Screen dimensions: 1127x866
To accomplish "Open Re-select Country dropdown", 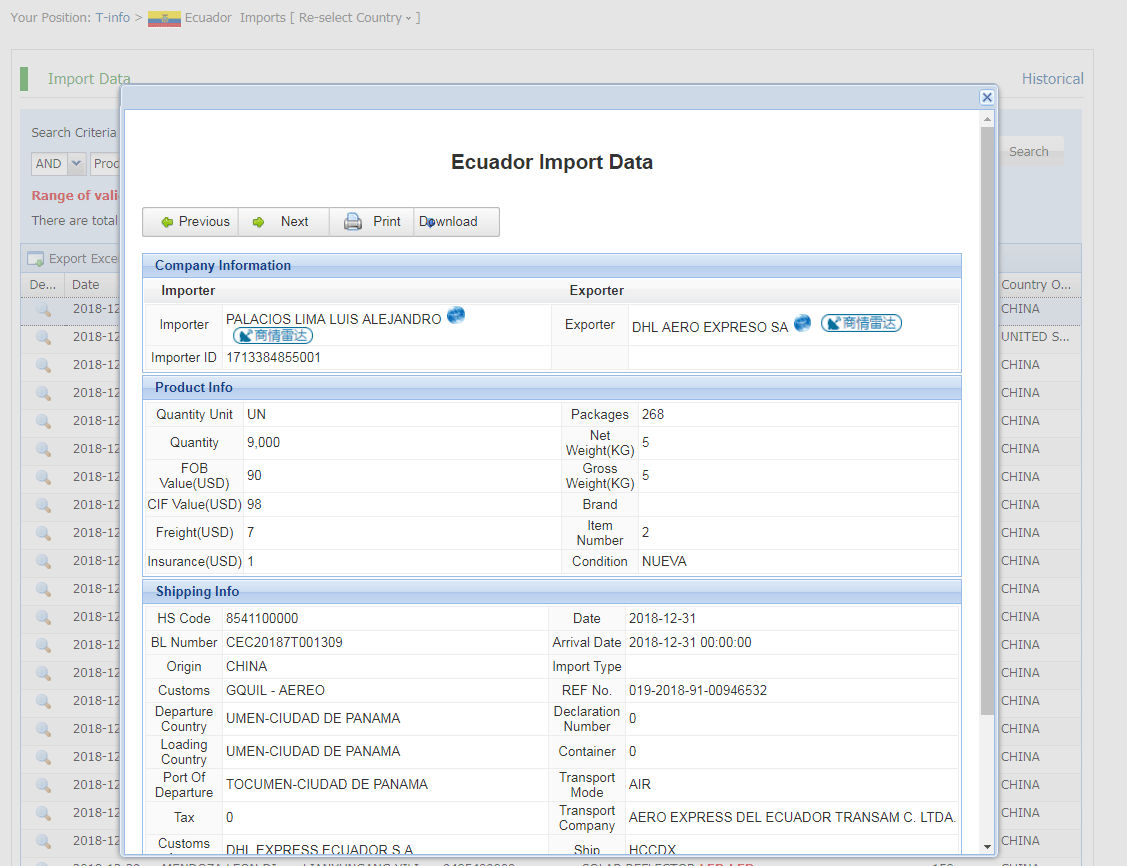I will click(355, 18).
